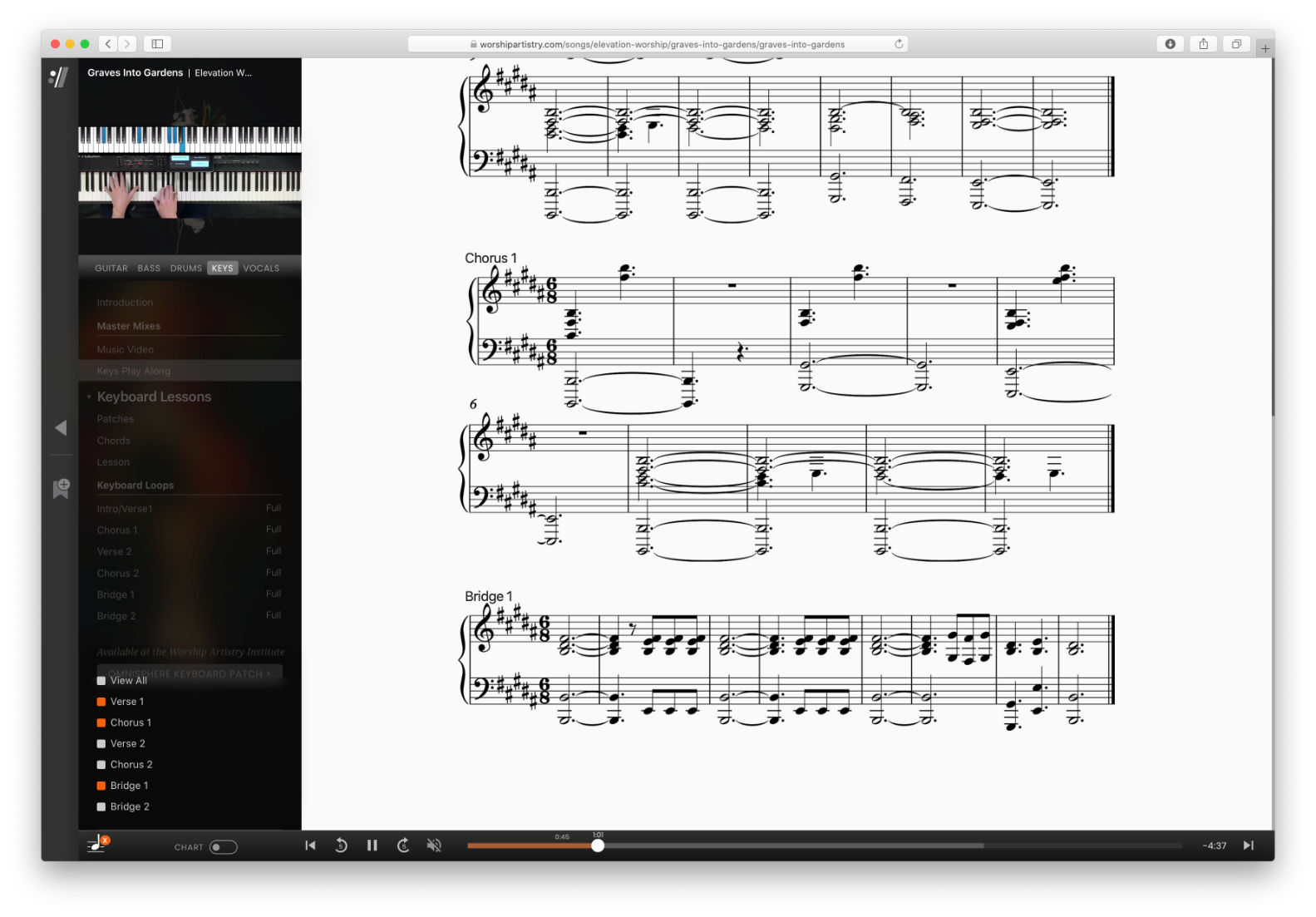Viewport: 1316px width, 917px height.
Task: Toggle the CHART switch
Action: click(223, 847)
